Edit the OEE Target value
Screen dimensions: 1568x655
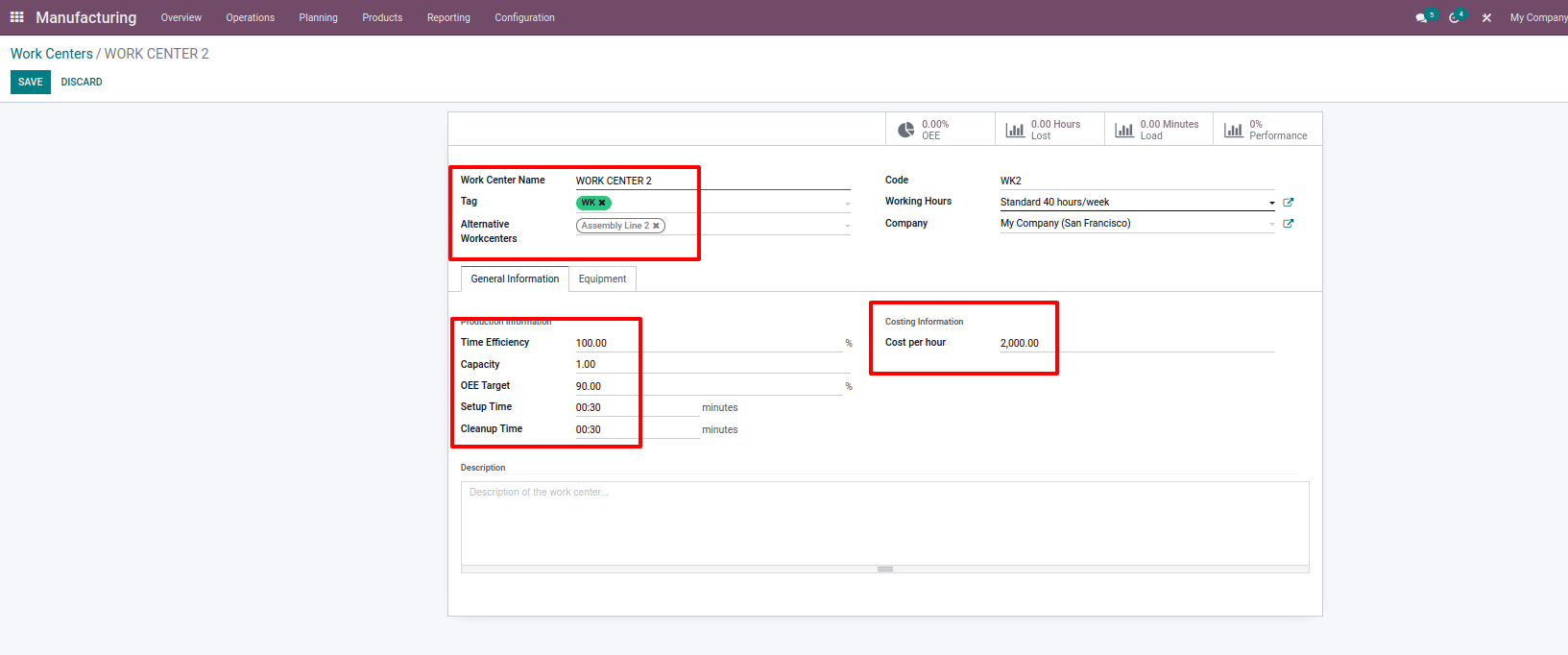pos(709,386)
